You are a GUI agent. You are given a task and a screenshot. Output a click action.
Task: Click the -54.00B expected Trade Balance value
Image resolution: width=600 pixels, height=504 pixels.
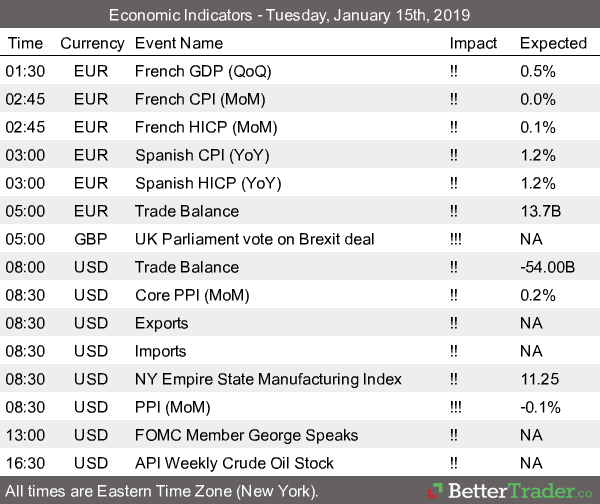(x=545, y=267)
